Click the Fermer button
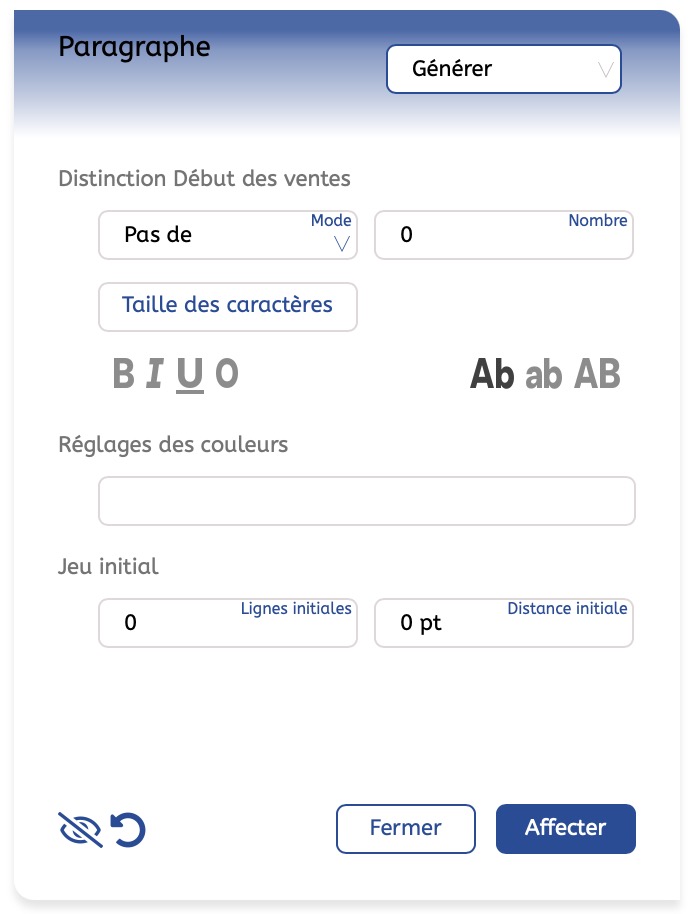Image resolution: width=694 pixels, height=914 pixels. pyautogui.click(x=406, y=828)
